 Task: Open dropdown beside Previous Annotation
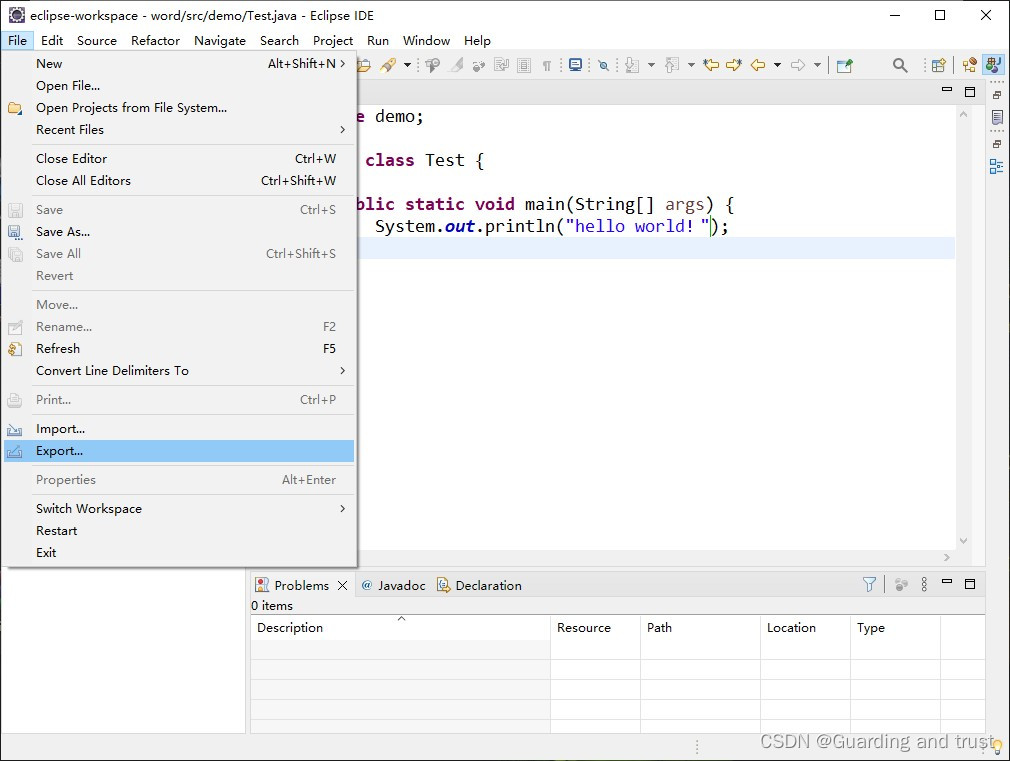pos(691,65)
